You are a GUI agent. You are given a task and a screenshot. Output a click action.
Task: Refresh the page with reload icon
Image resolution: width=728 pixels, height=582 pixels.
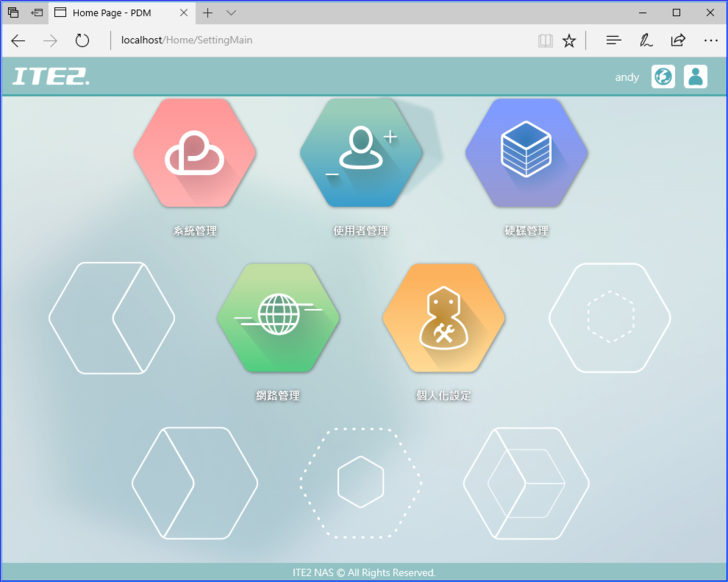coord(82,41)
